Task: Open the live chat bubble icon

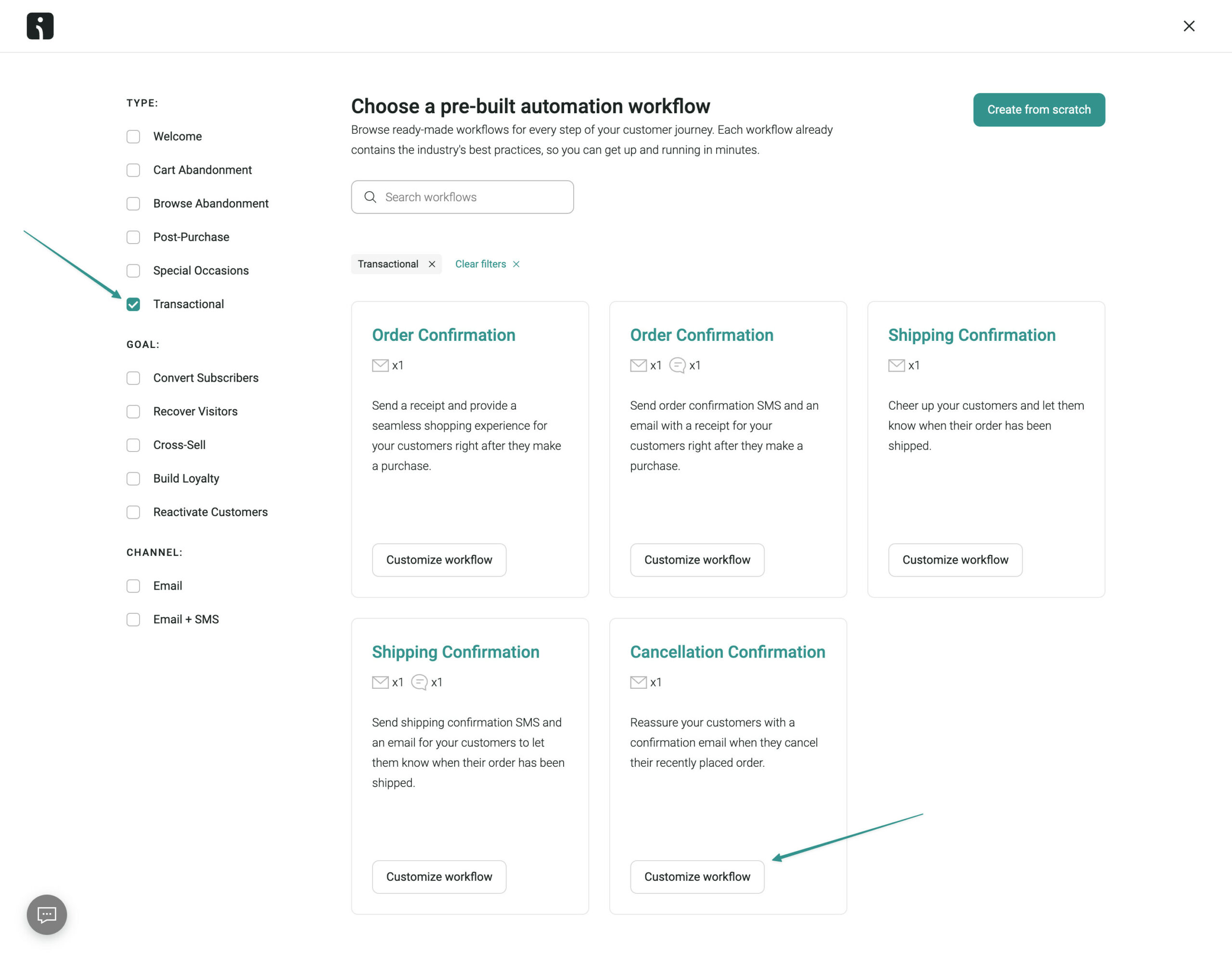Action: 47,914
